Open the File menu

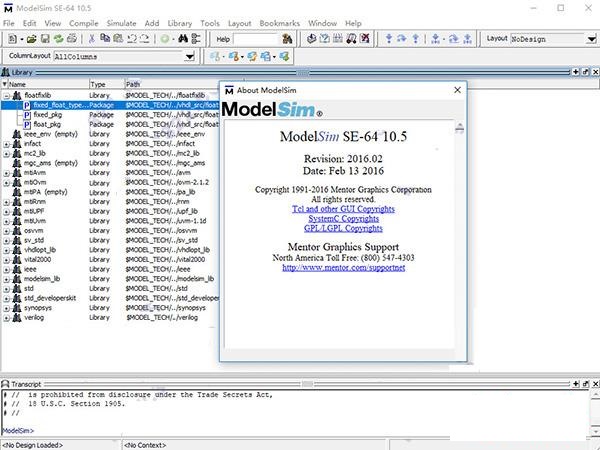tap(8, 23)
